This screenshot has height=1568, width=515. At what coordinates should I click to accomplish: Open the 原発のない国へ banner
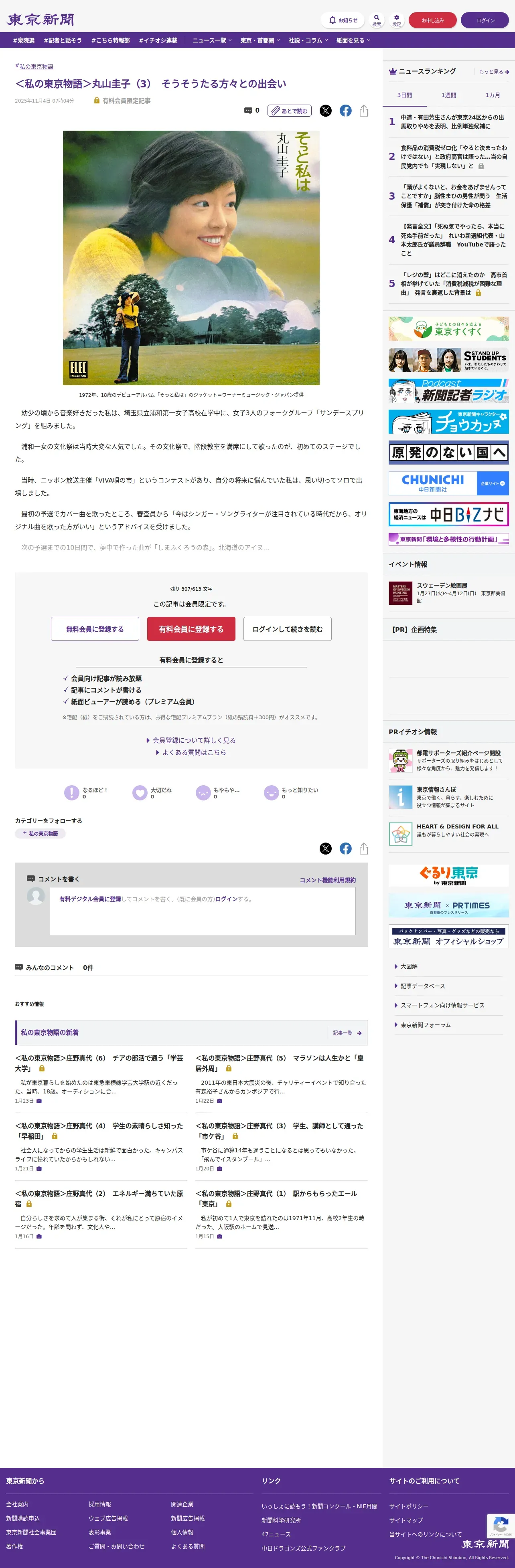click(448, 452)
